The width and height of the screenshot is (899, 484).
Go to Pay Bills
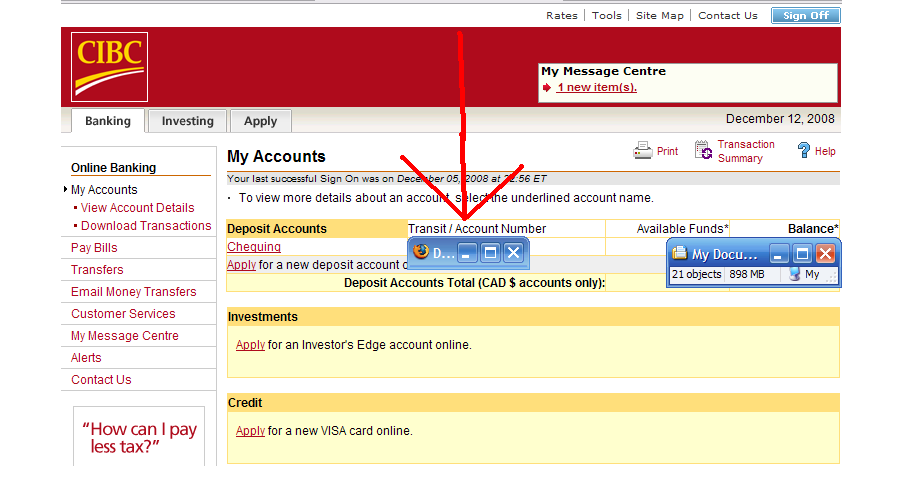(94, 248)
